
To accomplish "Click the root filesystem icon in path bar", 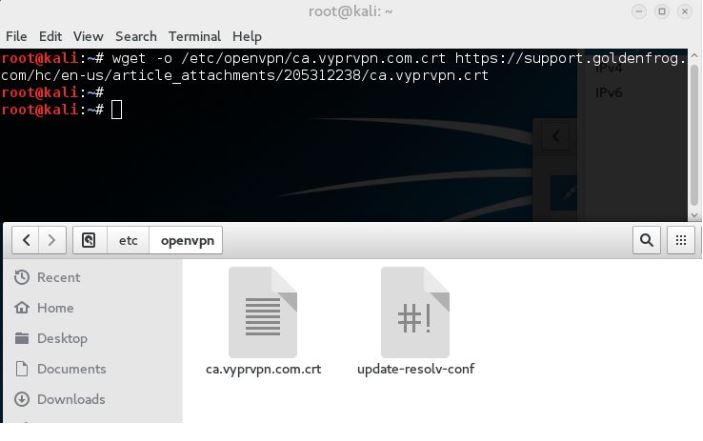I will click(89, 240).
